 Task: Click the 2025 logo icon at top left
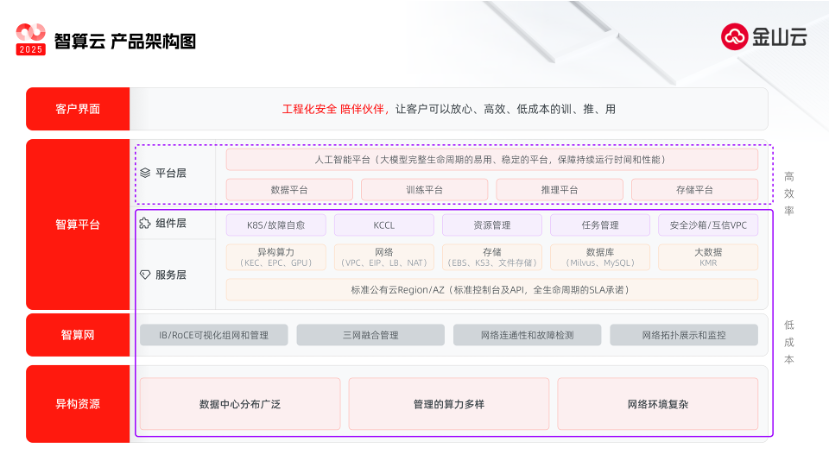[x=31, y=40]
